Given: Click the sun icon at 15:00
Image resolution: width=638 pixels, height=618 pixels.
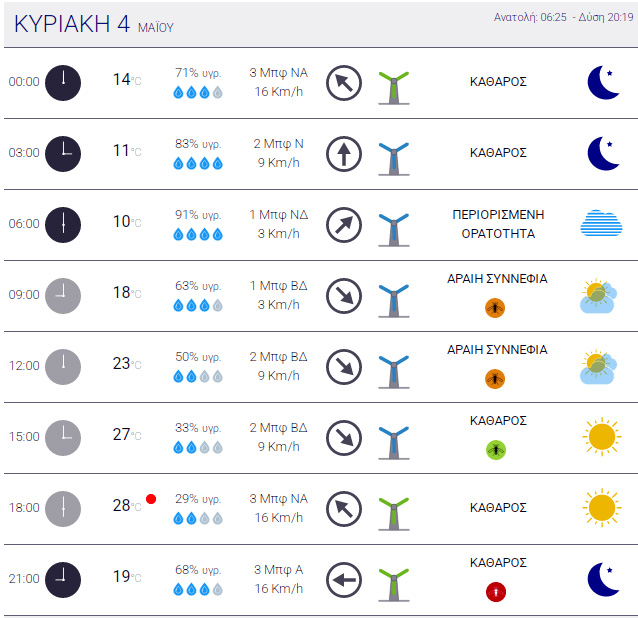Looking at the screenshot, I should (x=602, y=437).
